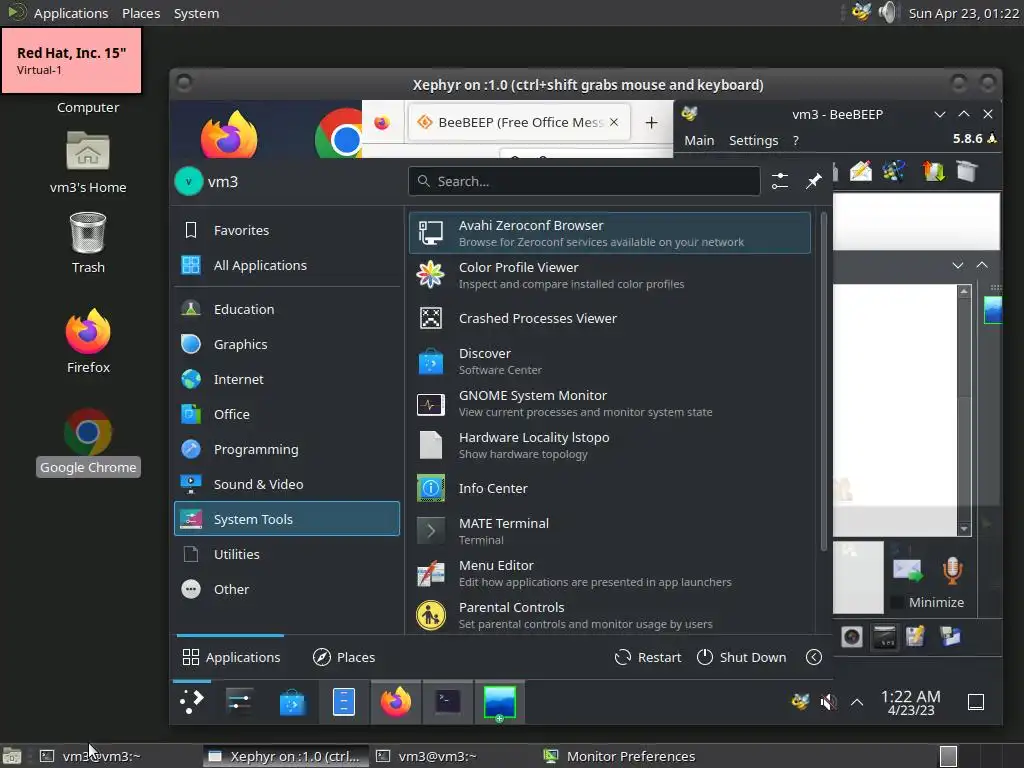The height and width of the screenshot is (768, 1024).
Task: Open GNOME System Monitor
Action: click(x=609, y=403)
